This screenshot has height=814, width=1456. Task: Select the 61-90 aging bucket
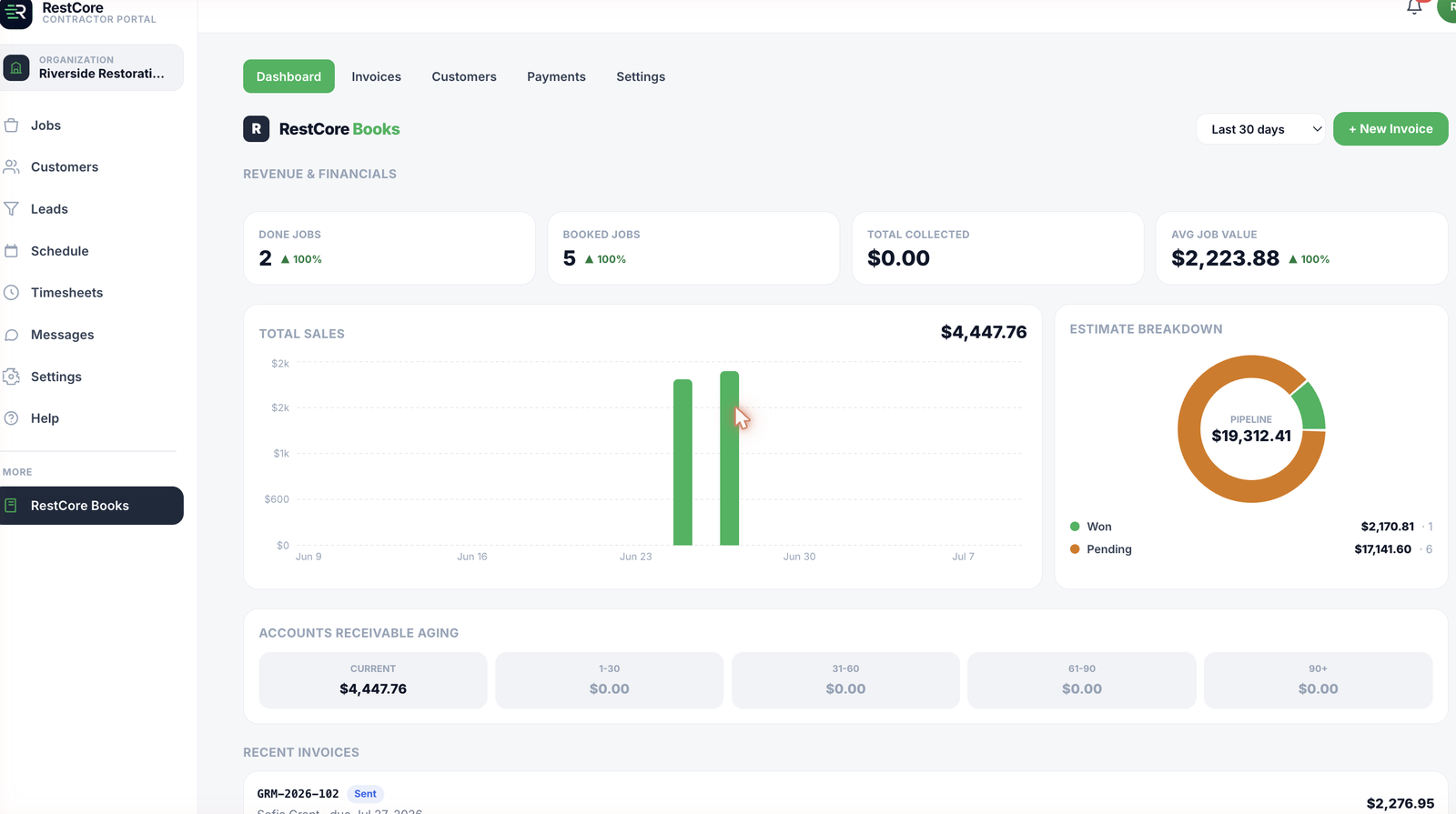[1082, 680]
